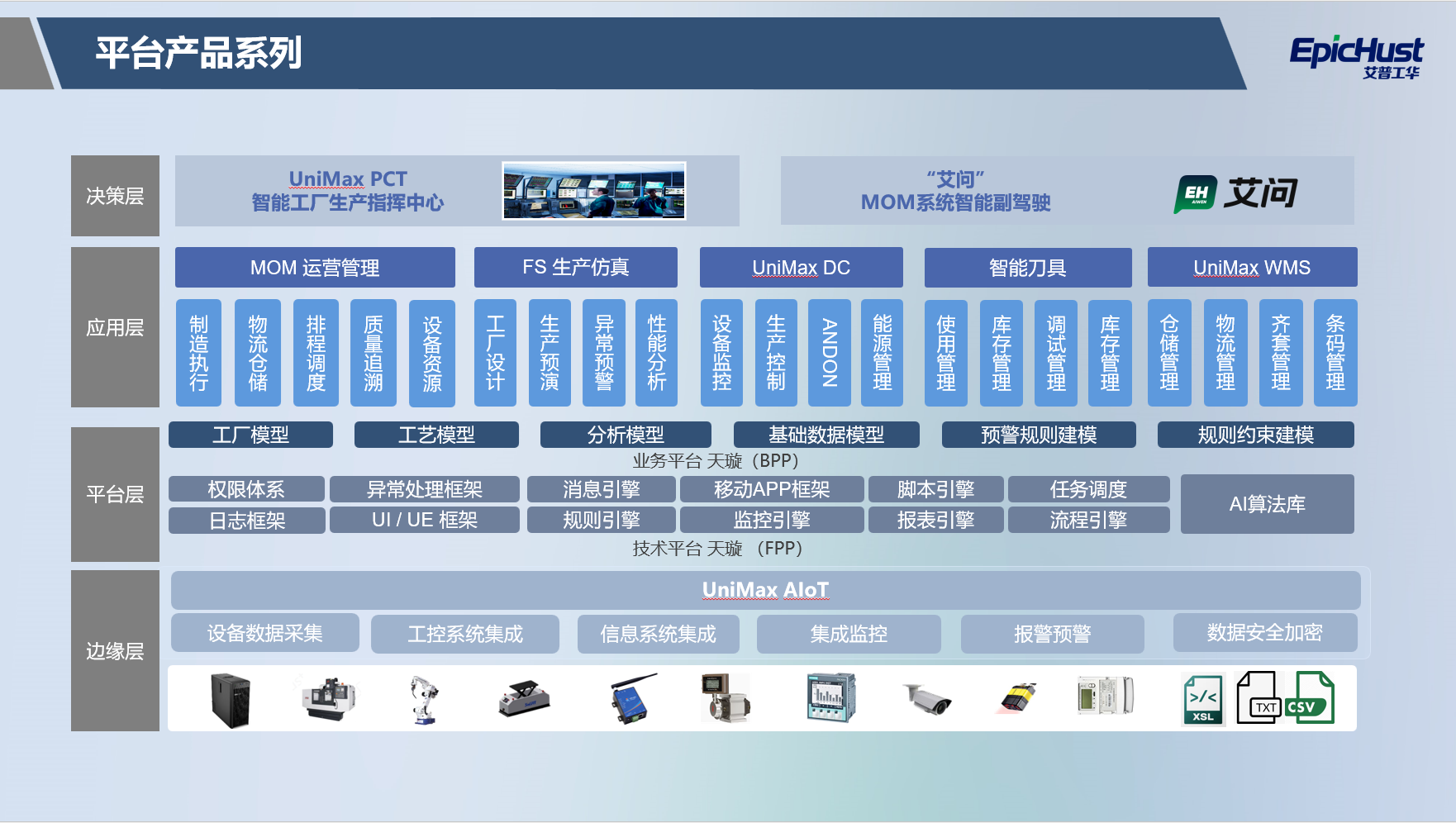Select the 工艺模型 box
This screenshot has width=1456, height=823.
(436, 435)
